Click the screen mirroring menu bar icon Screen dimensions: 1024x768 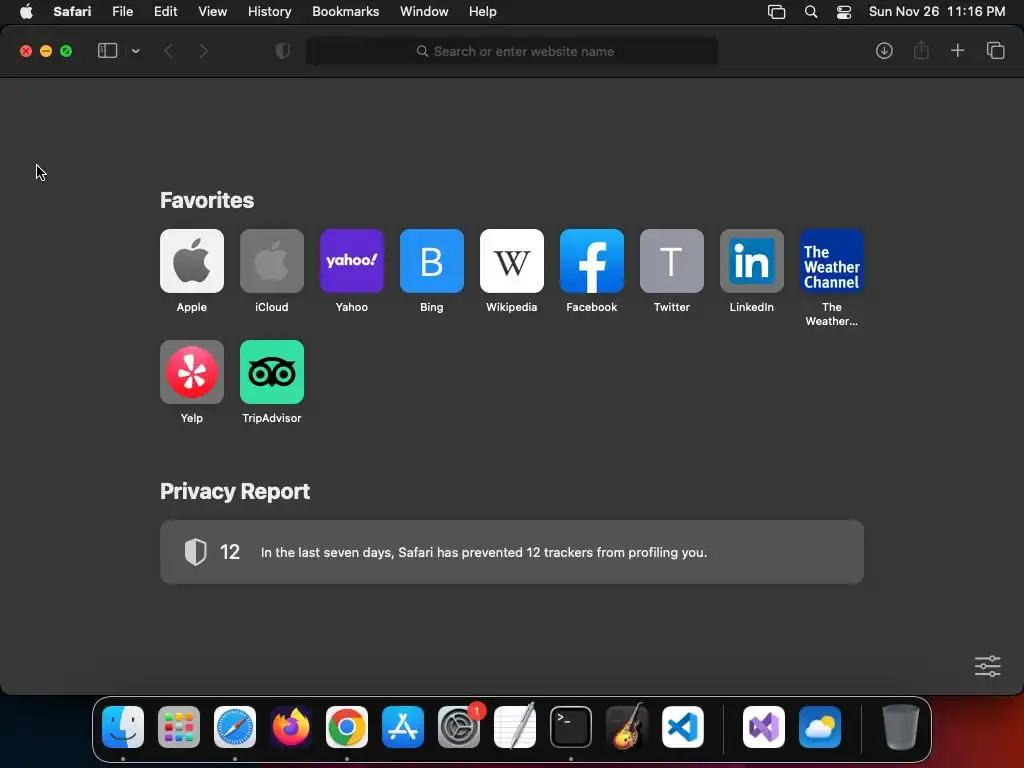point(776,12)
